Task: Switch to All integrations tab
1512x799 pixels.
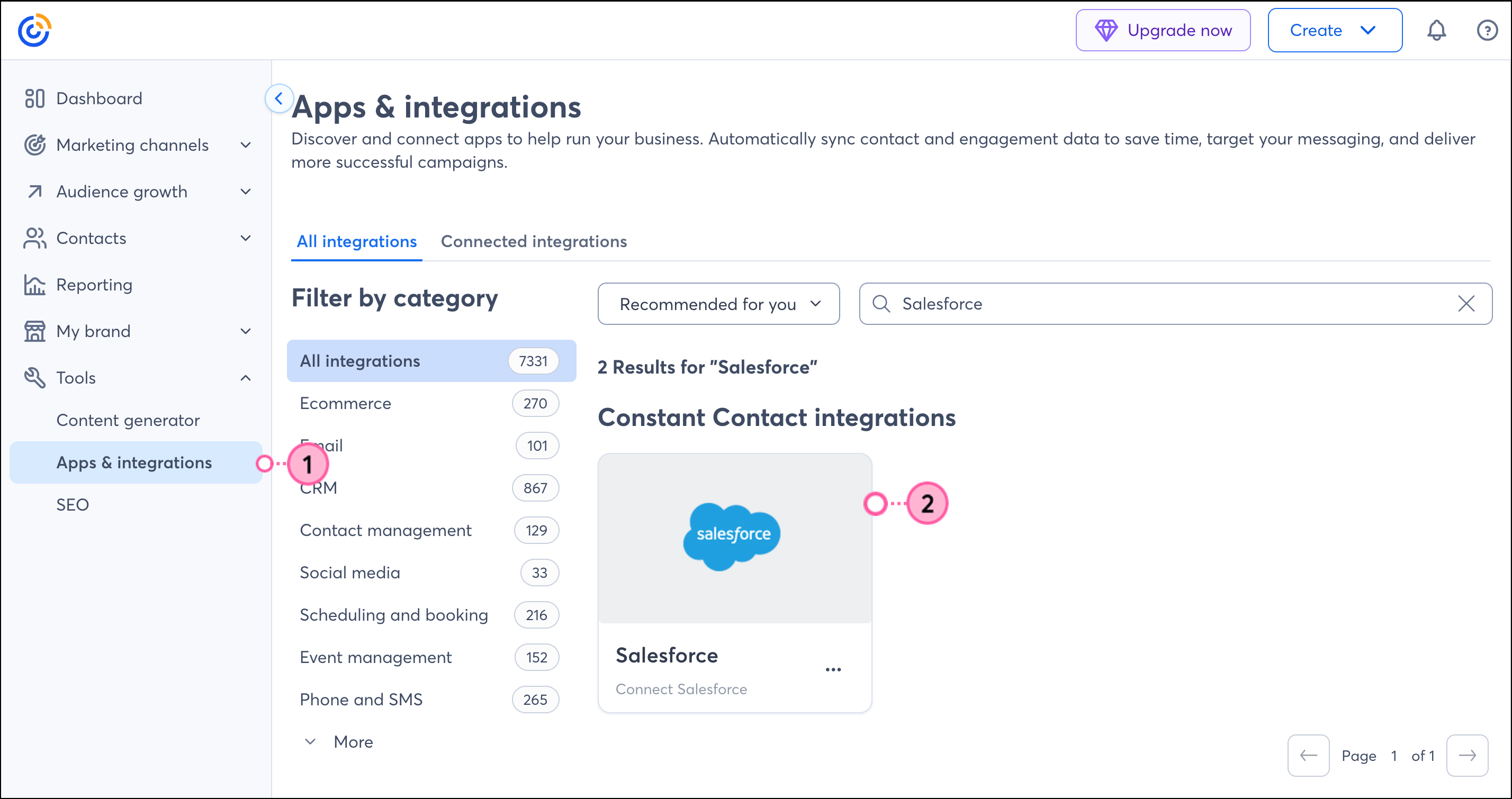Action: tap(356, 242)
